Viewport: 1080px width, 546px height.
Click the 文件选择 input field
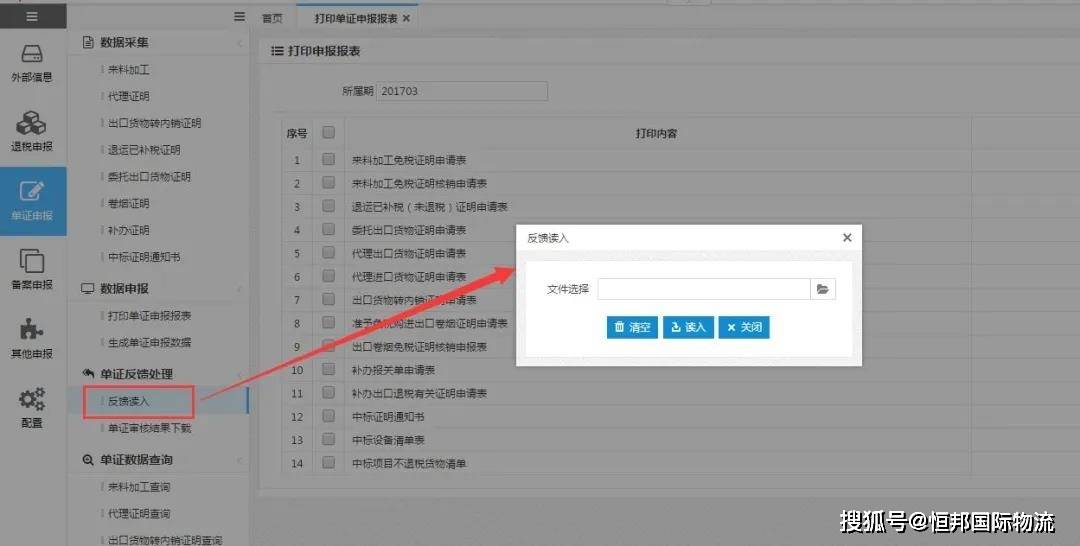(704, 289)
